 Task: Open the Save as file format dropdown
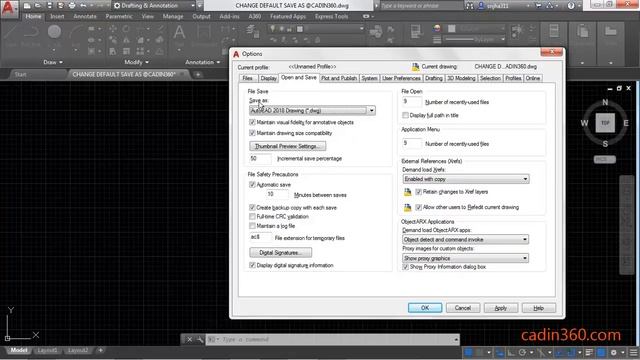[x=312, y=110]
